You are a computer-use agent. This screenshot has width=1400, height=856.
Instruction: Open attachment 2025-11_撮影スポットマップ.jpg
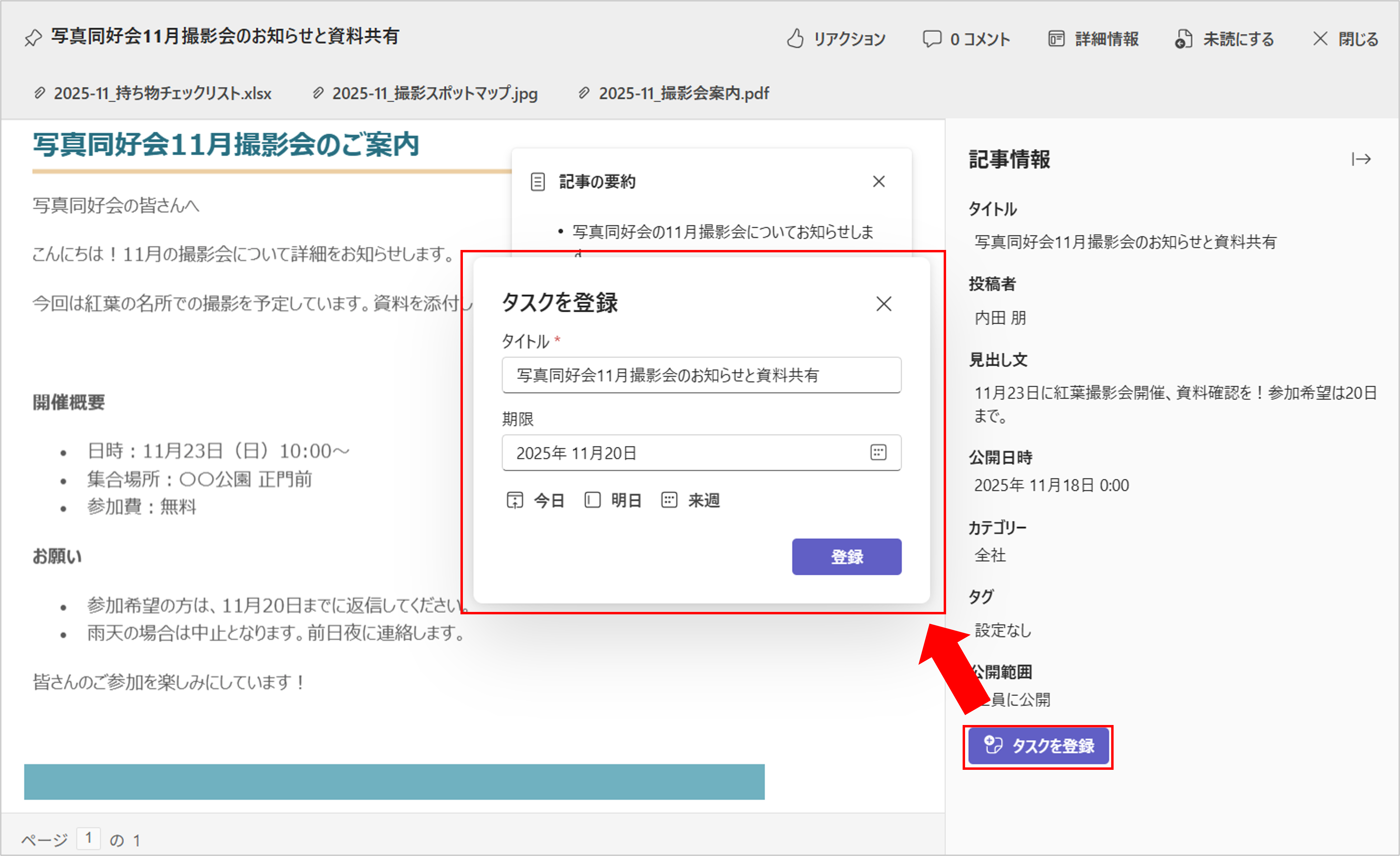425,93
